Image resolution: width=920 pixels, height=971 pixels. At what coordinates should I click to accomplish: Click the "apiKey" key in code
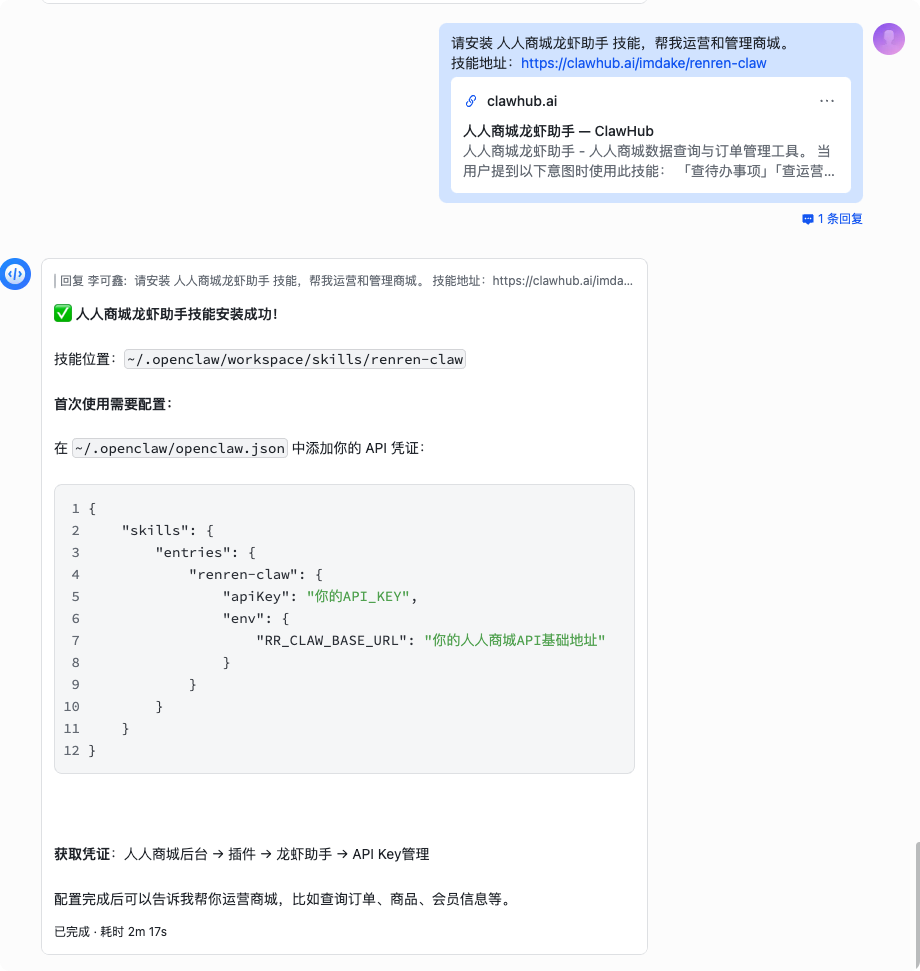point(256,596)
